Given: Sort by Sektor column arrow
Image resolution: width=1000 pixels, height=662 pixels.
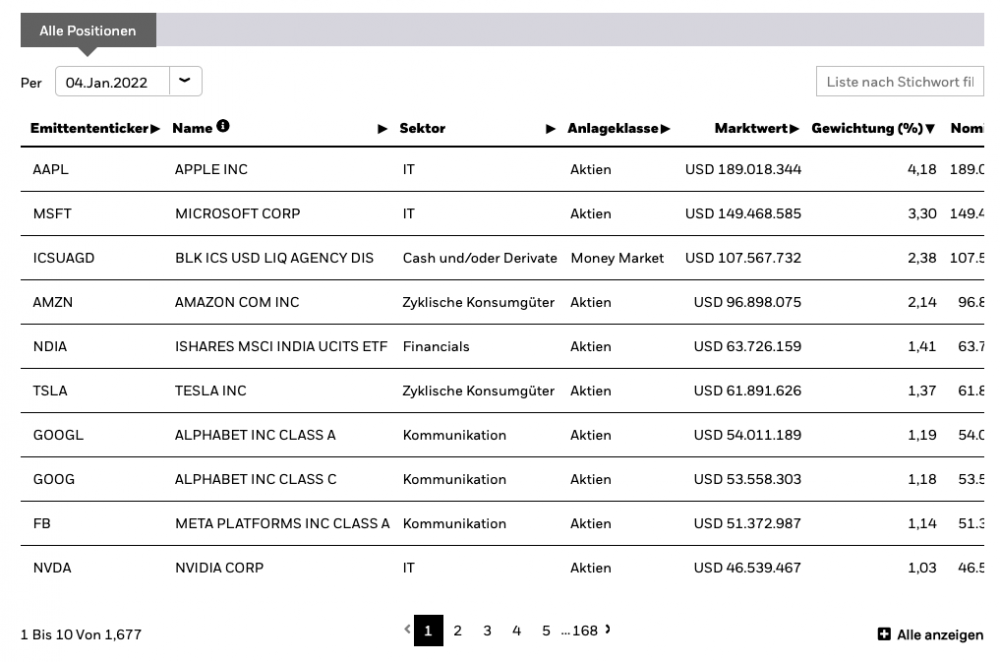Looking at the screenshot, I should tap(550, 129).
